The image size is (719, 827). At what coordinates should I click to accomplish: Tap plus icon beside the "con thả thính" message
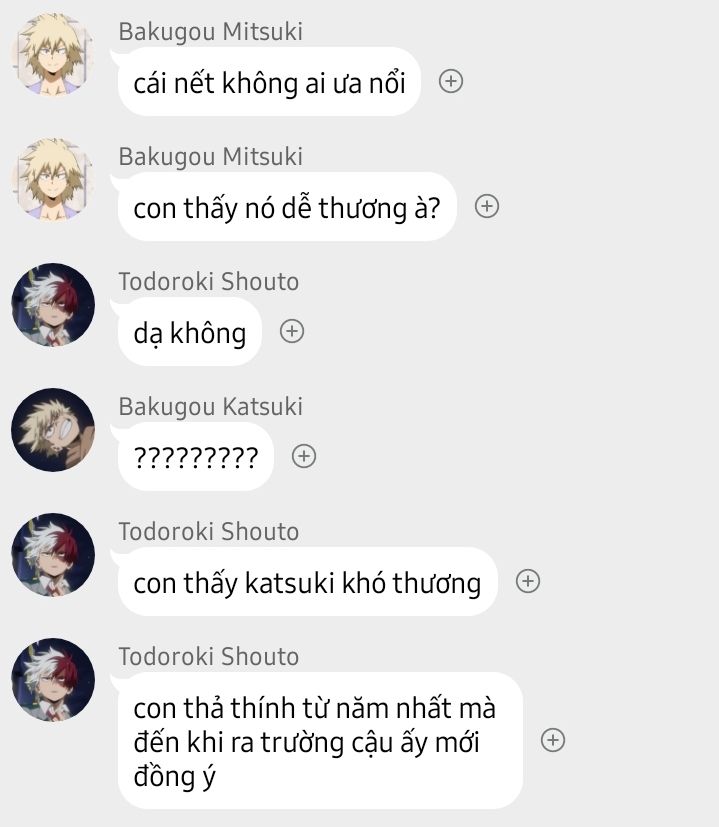[553, 740]
